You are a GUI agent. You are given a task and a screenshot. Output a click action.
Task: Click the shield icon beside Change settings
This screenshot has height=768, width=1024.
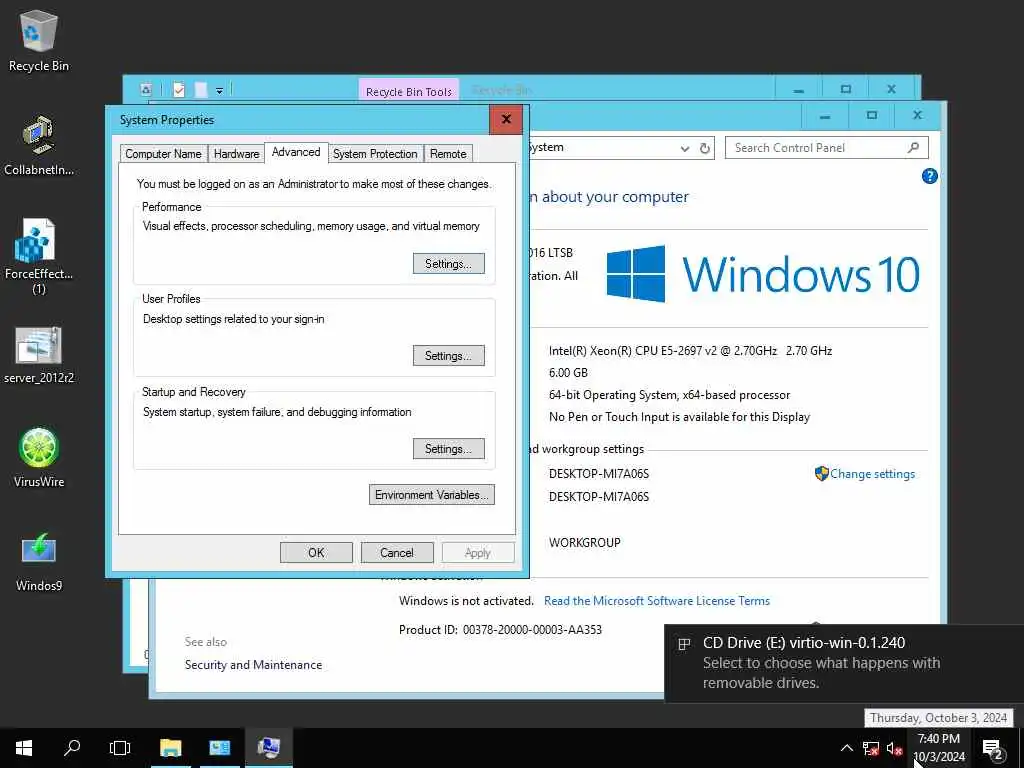tap(822, 473)
